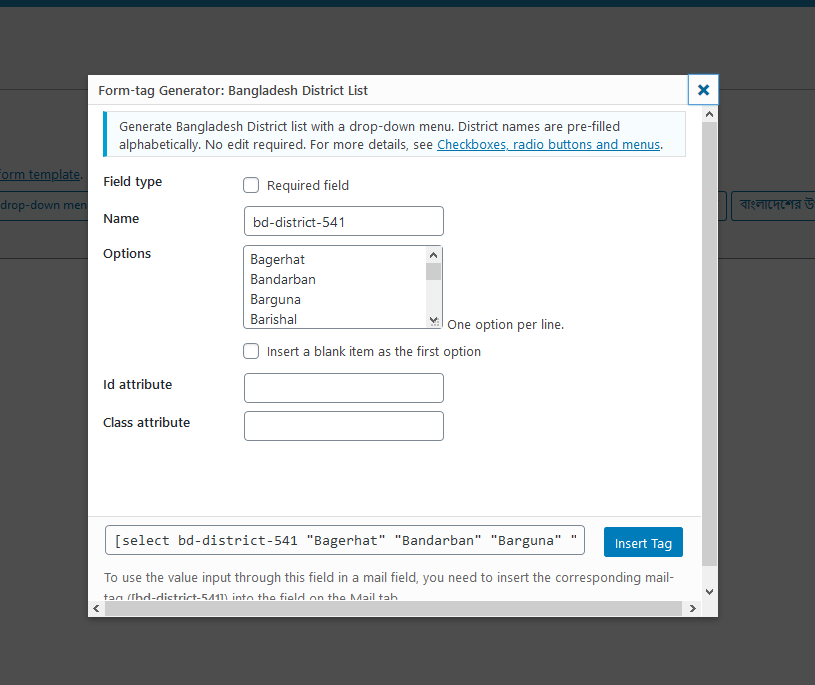Close the Form-tag Generator dialog
This screenshot has width=815, height=685.
pos(703,90)
